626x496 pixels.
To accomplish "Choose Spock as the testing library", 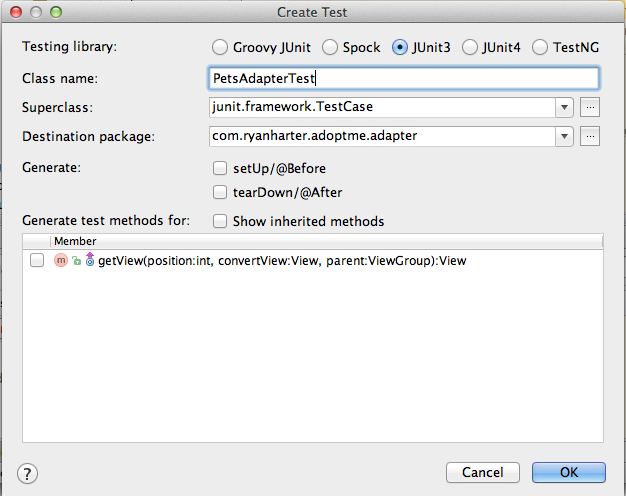I will tap(330, 47).
